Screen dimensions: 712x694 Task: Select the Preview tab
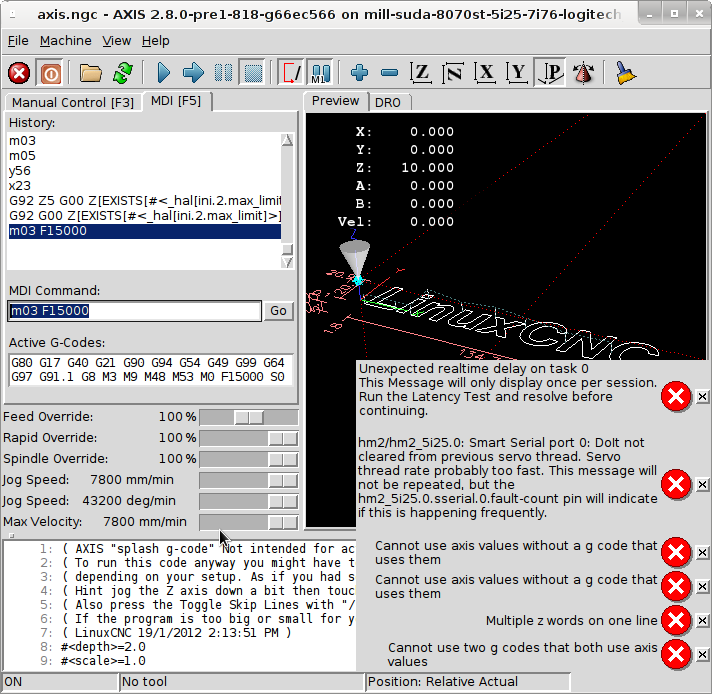[336, 101]
